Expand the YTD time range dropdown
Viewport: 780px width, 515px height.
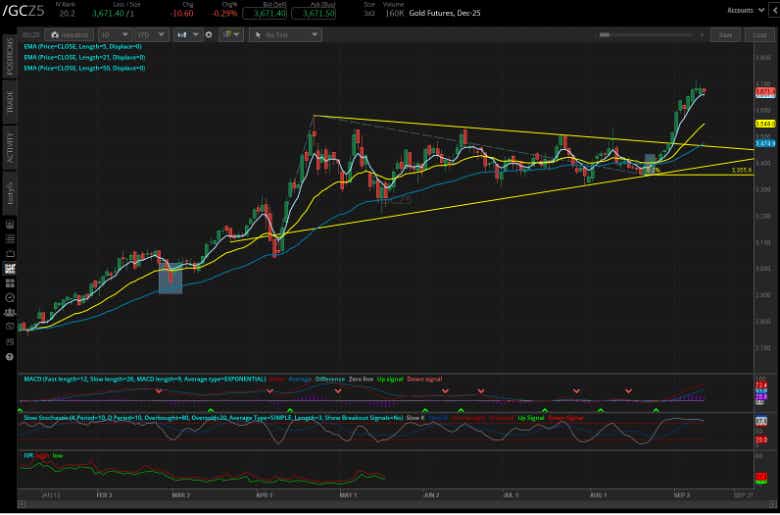pos(151,35)
